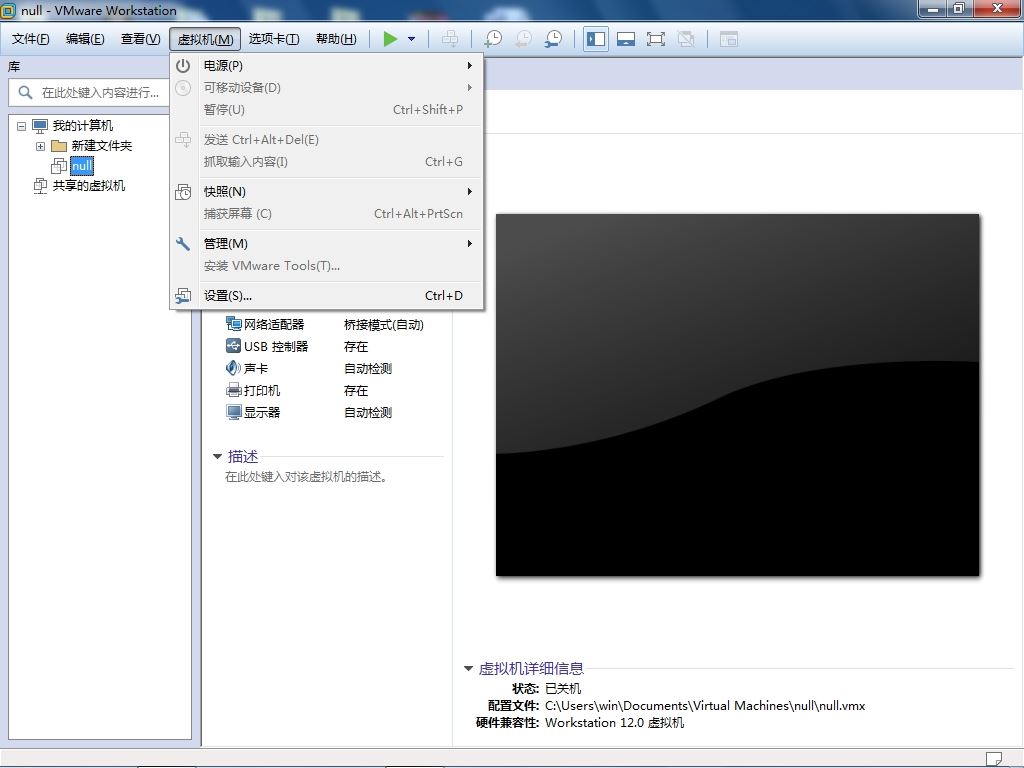Click the My Computer monitor icon
The height and width of the screenshot is (768, 1024).
(x=40, y=125)
